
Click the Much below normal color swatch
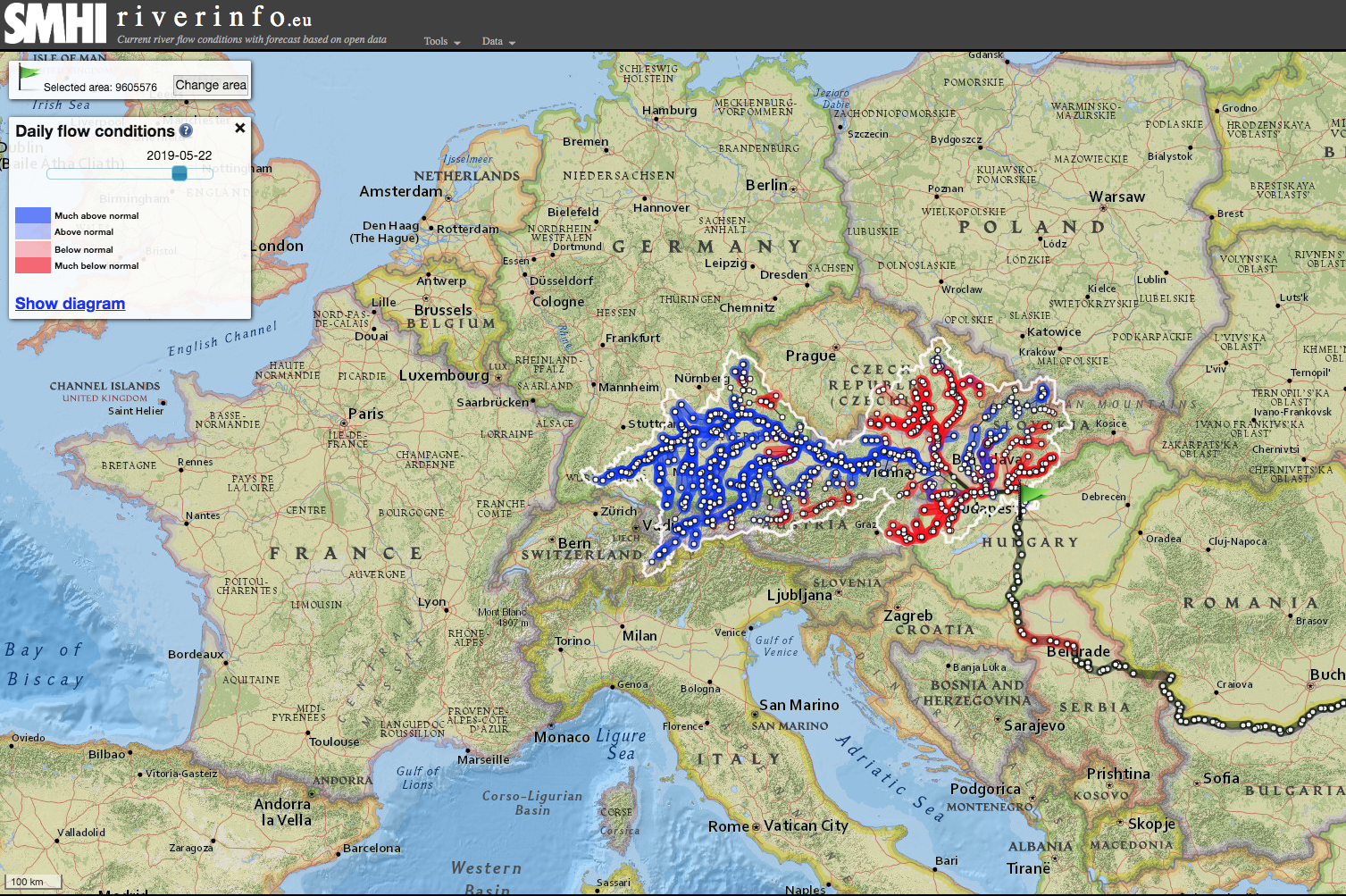coord(33,265)
